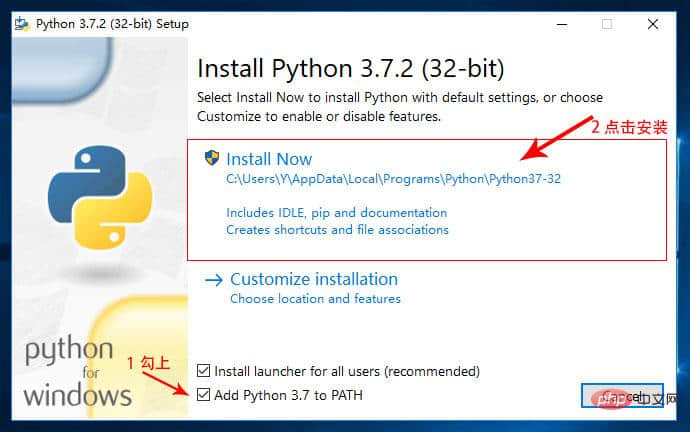Click Choose location and features text
The image size is (690, 432).
[x=316, y=299]
